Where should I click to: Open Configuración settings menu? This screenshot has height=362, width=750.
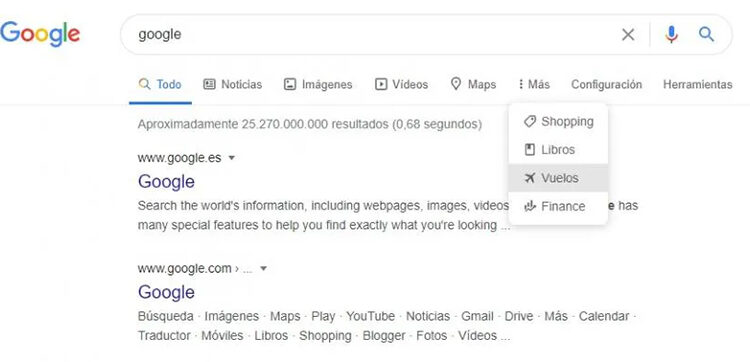[607, 85]
